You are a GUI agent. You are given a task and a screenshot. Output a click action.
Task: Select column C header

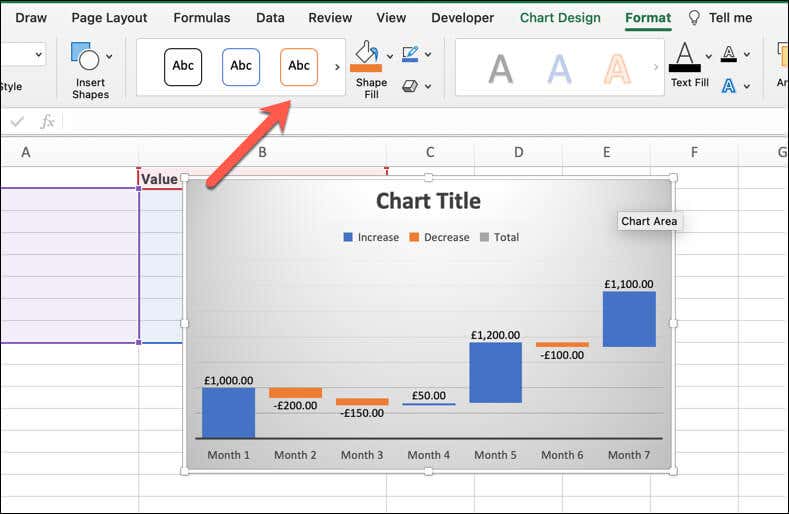coord(430,152)
